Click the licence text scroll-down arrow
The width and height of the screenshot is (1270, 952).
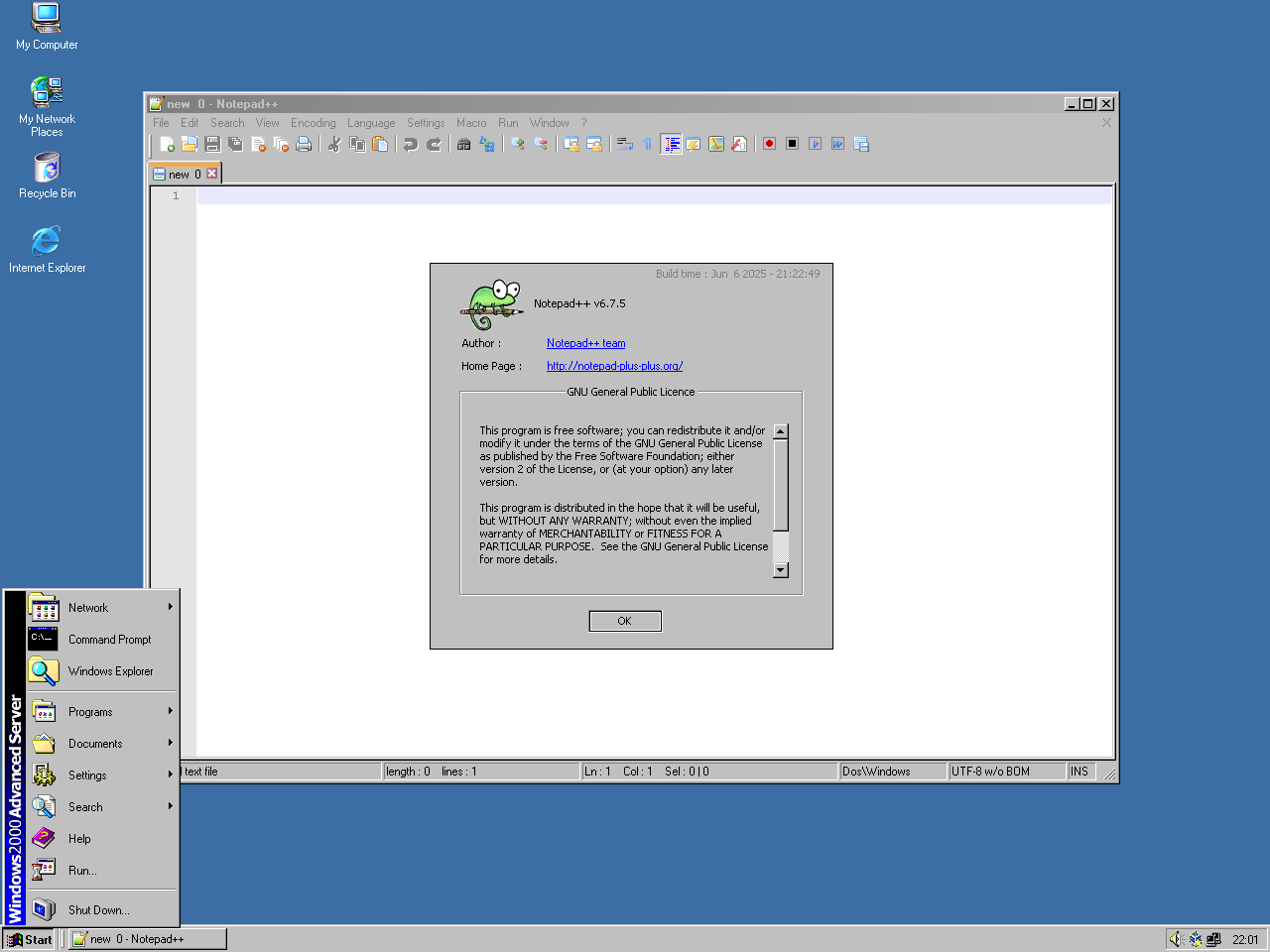[x=781, y=569]
